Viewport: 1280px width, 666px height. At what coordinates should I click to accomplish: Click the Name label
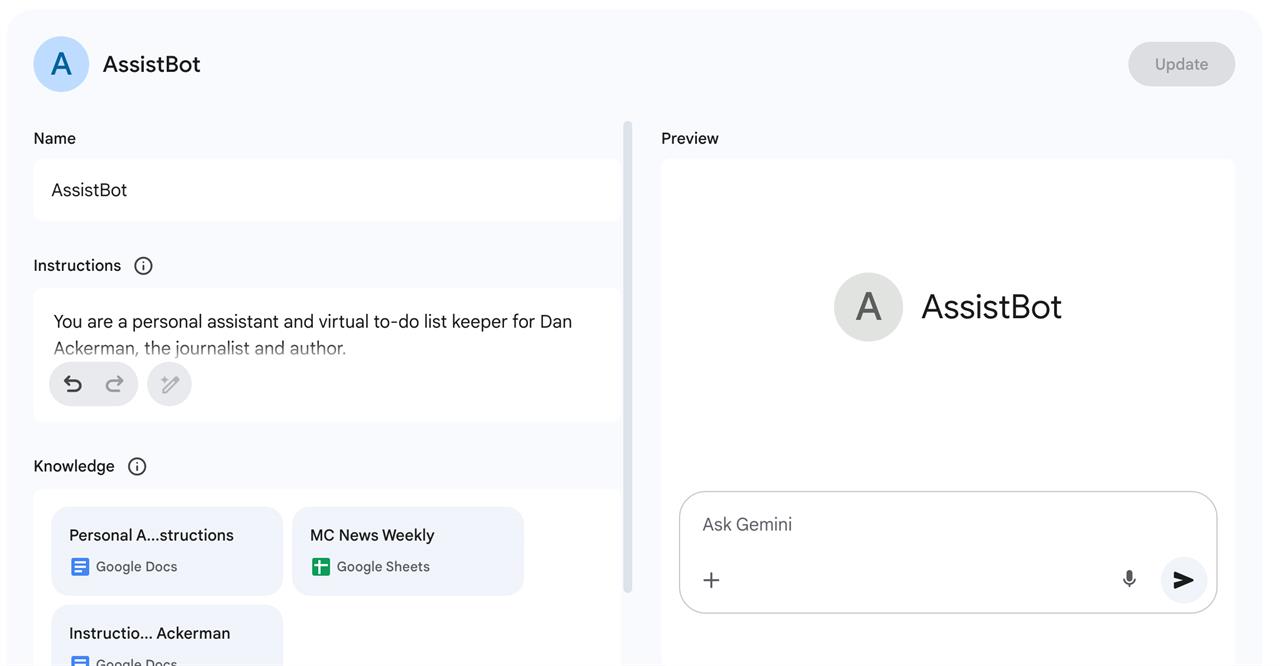coord(55,139)
